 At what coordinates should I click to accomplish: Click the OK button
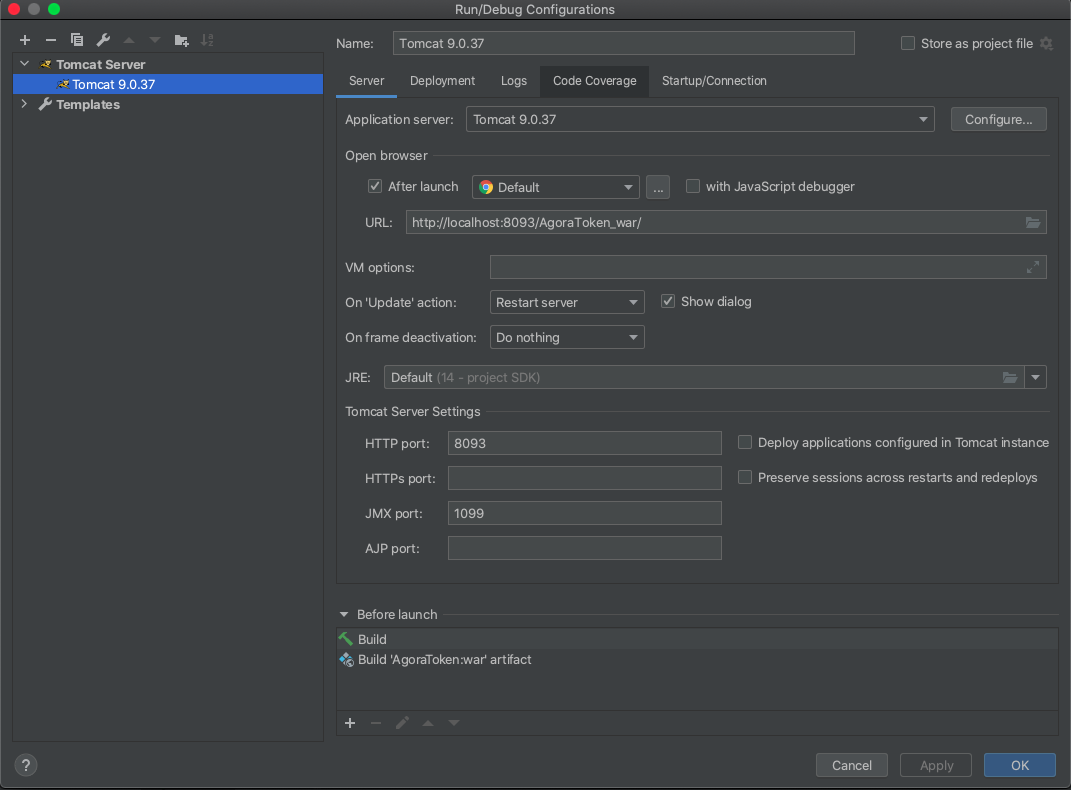coord(1020,765)
